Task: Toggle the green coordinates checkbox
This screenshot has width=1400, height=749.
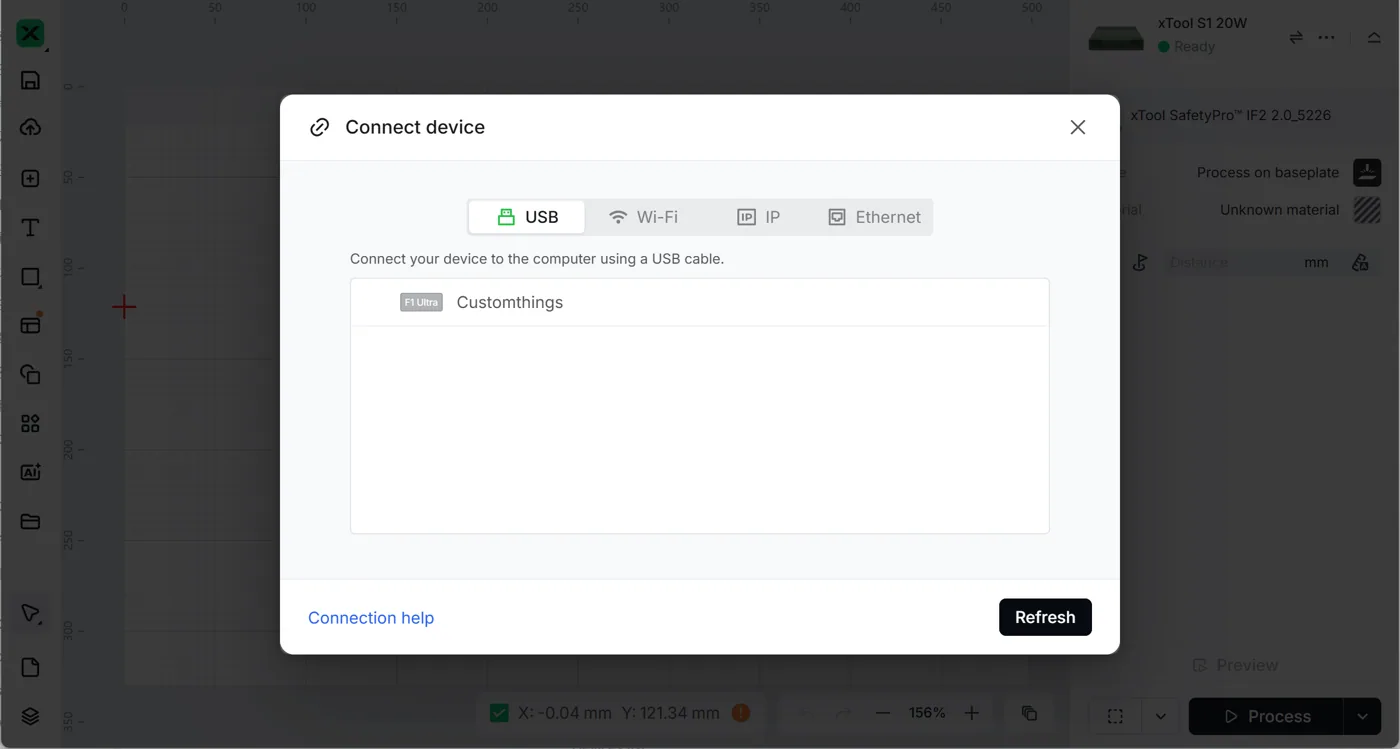Action: [499, 713]
